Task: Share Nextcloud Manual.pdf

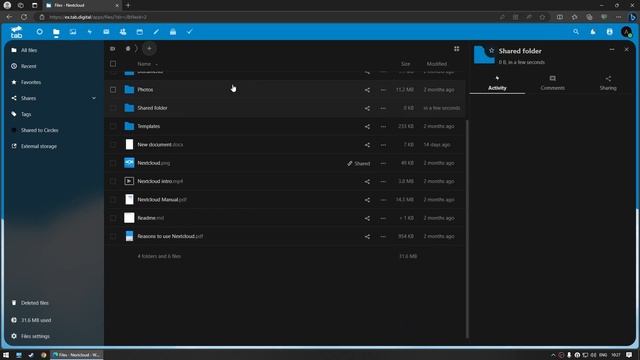Action: 367,200
